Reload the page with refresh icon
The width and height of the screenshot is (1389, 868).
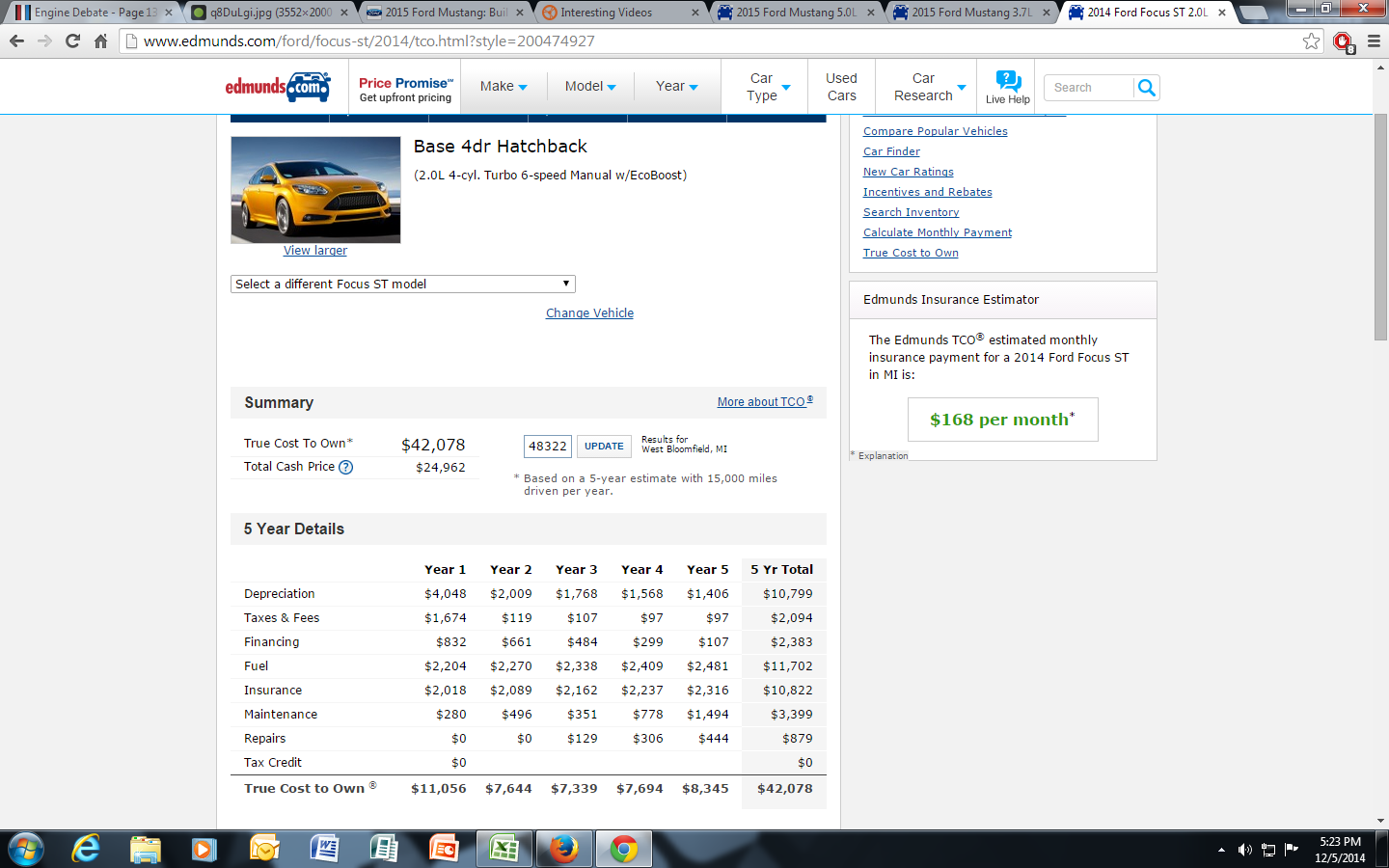point(72,41)
